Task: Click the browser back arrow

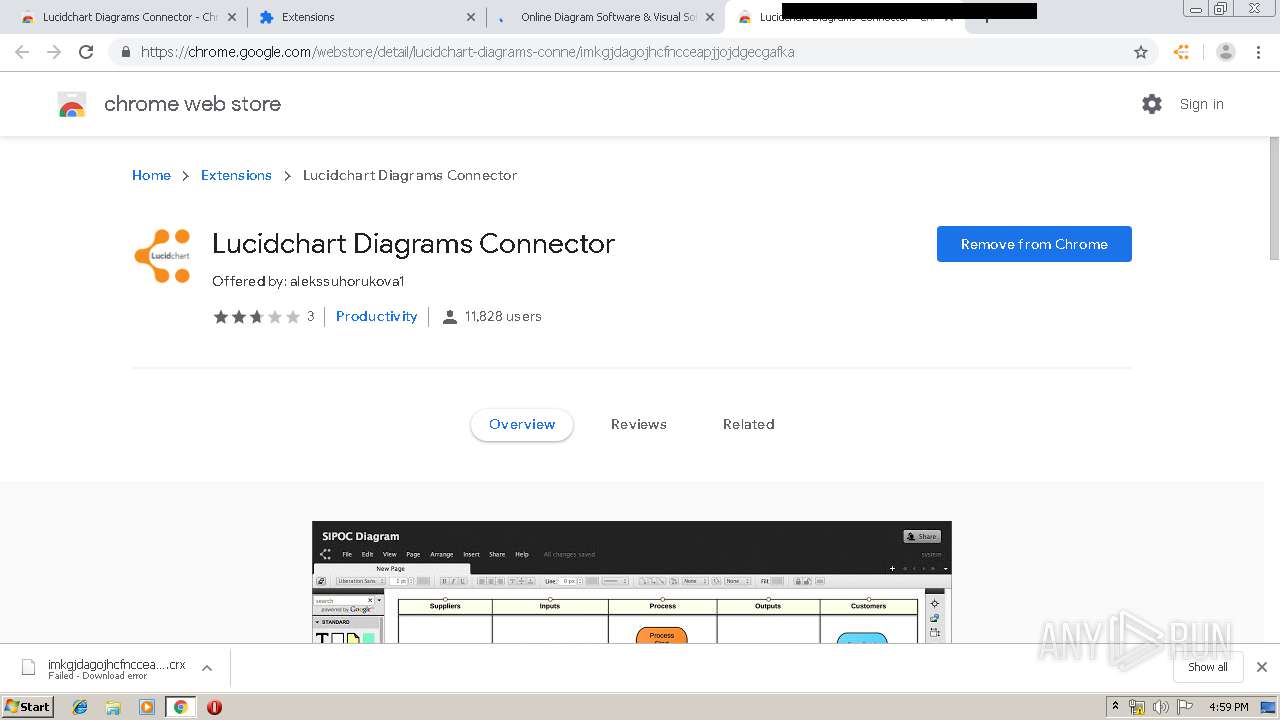Action: tap(22, 52)
